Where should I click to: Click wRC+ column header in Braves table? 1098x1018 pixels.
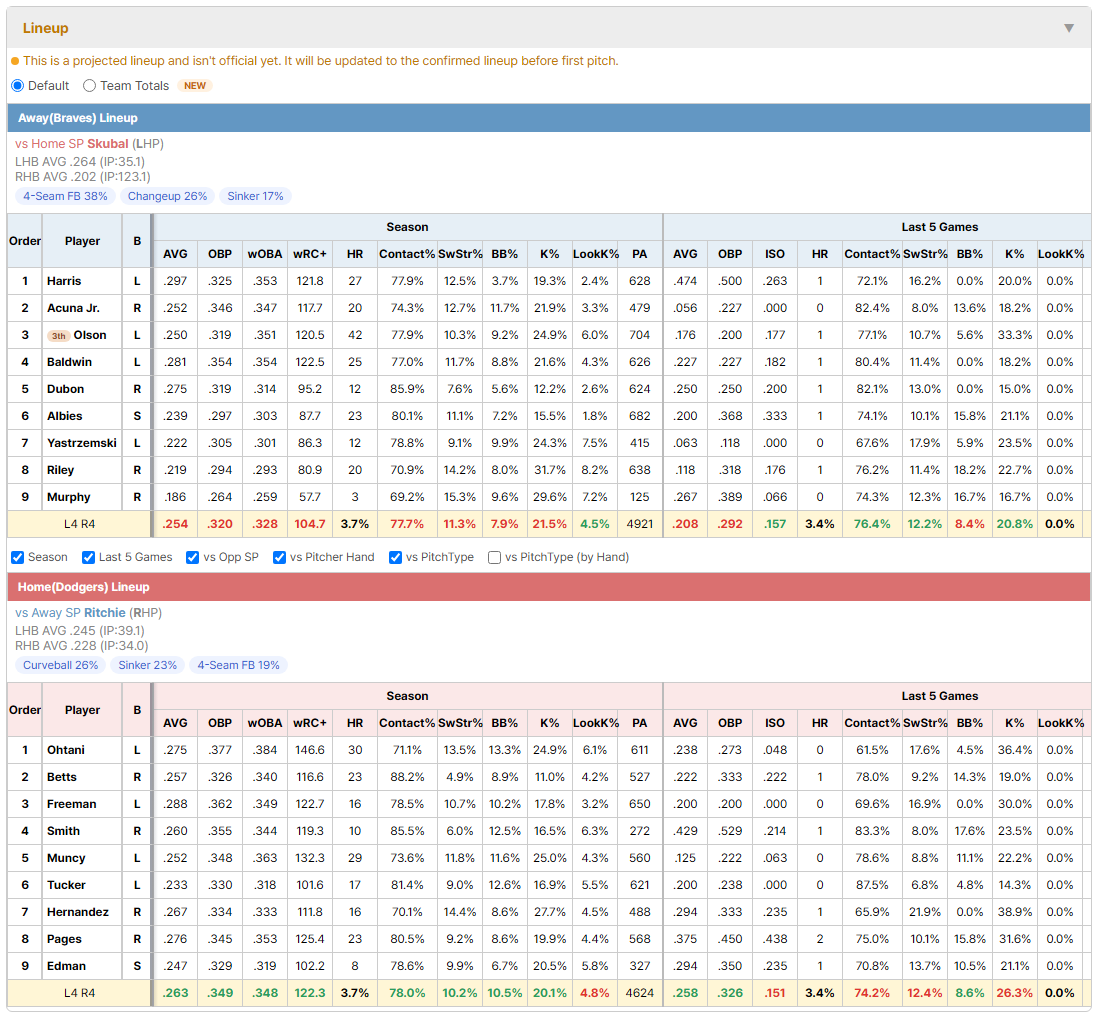[310, 254]
